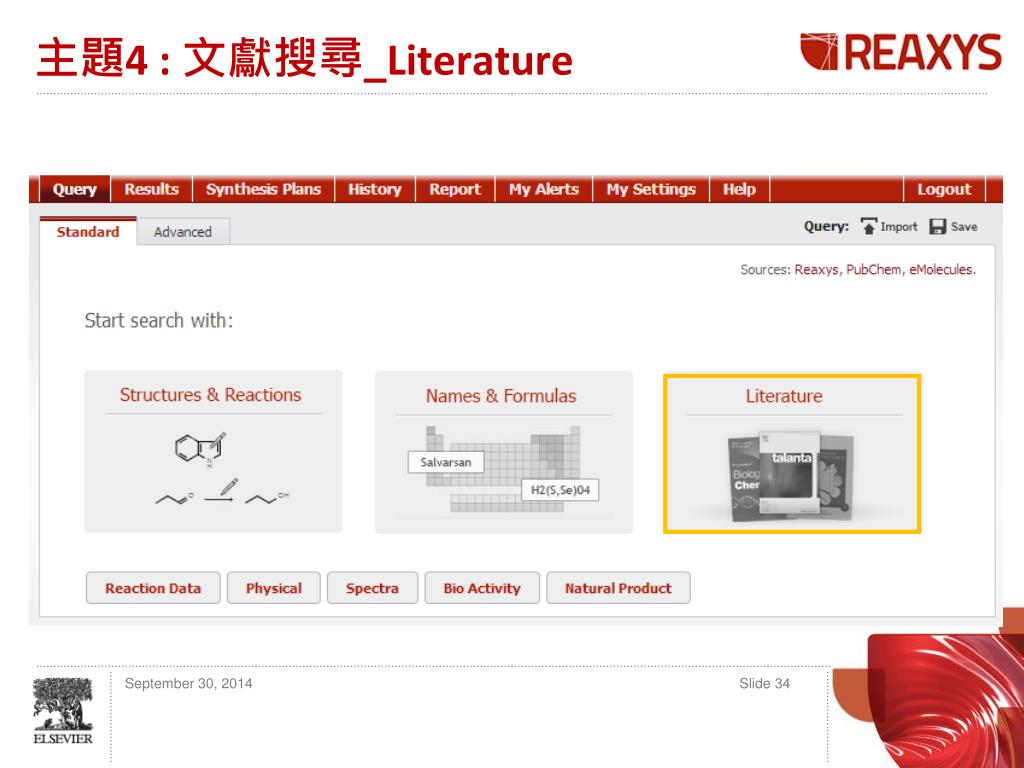This screenshot has height=768, width=1024.
Task: Click the "September 30, 2014" date text
Action: (188, 683)
